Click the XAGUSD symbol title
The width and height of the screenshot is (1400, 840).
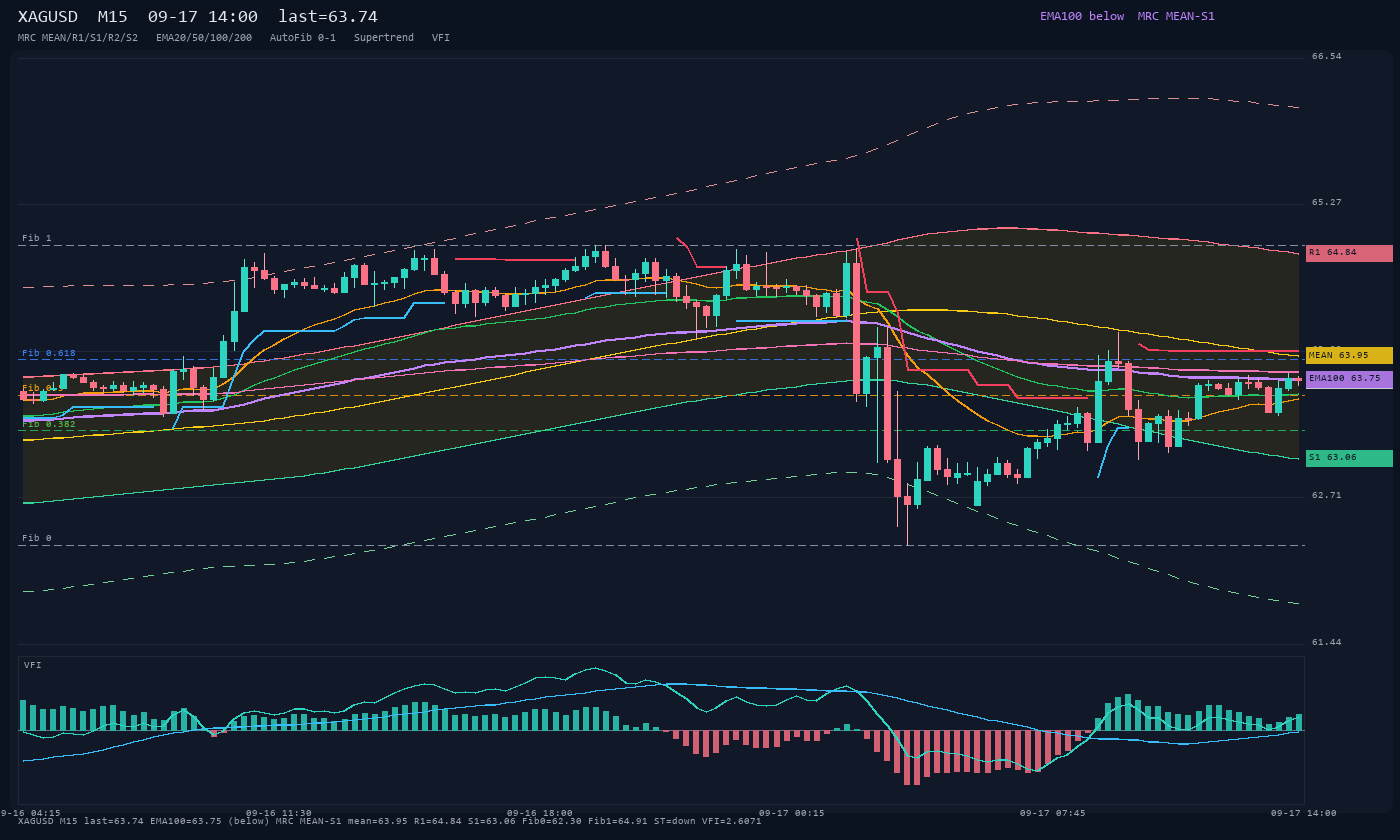pos(50,17)
